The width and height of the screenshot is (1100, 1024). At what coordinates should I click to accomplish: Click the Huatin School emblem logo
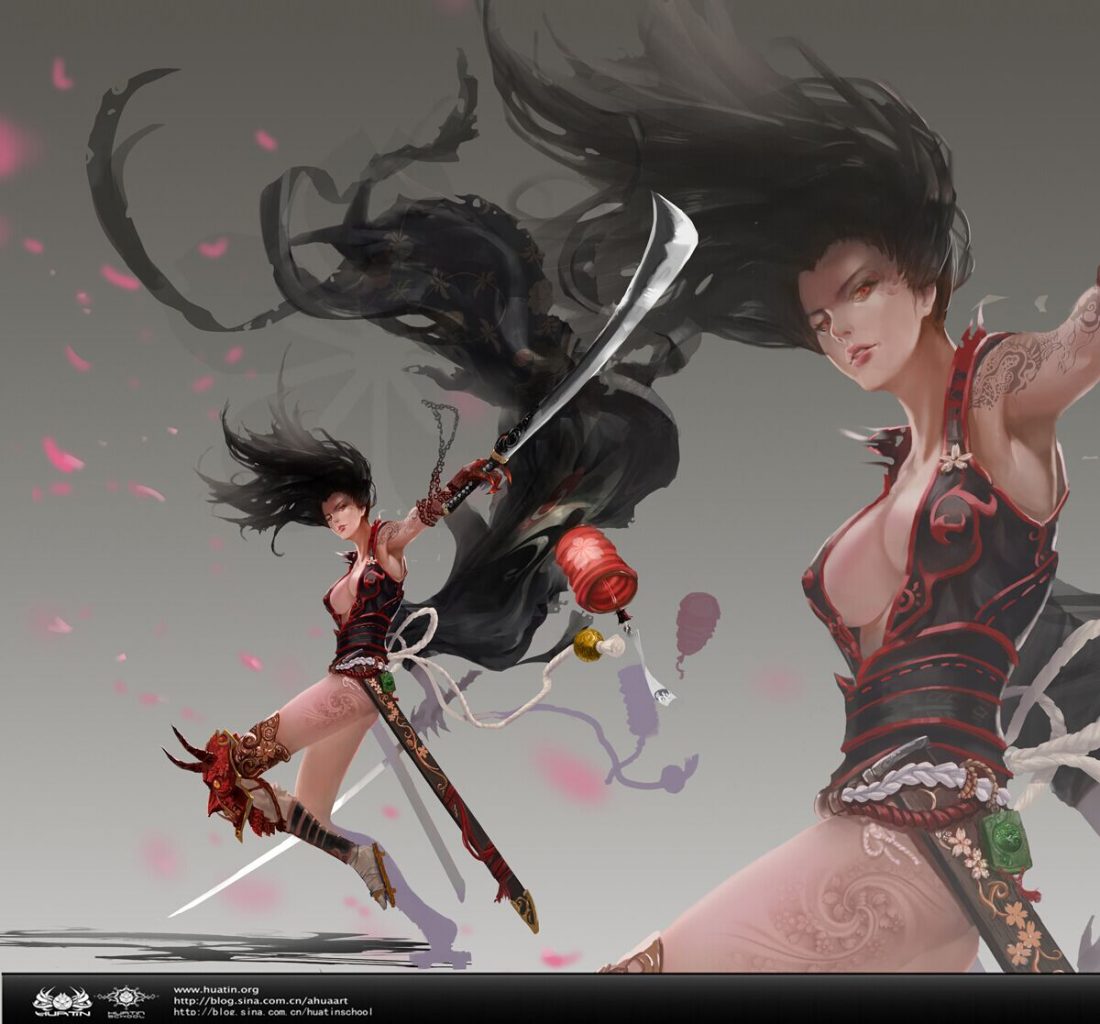point(126,1002)
